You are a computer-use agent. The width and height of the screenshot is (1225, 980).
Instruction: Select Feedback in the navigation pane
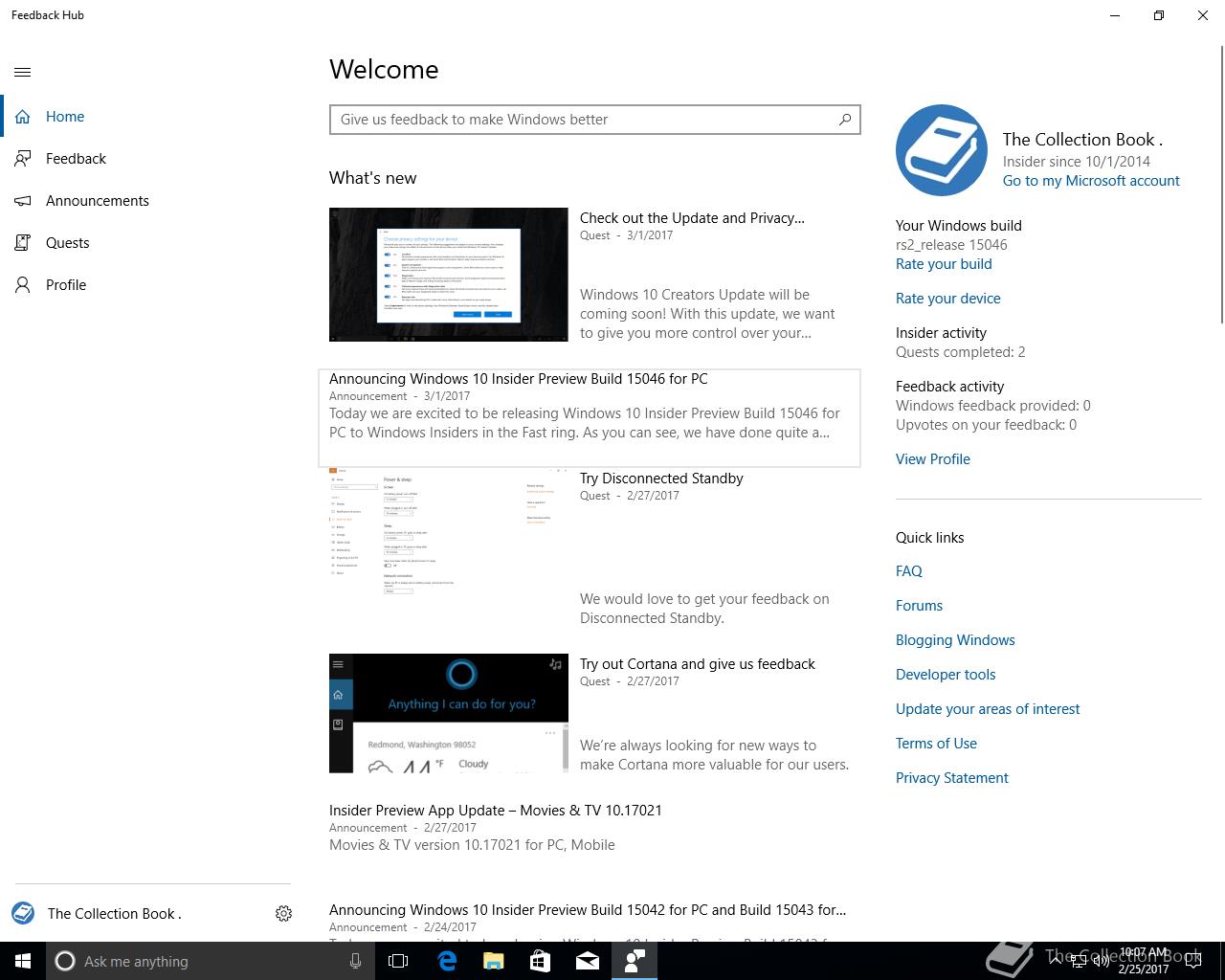145,159
